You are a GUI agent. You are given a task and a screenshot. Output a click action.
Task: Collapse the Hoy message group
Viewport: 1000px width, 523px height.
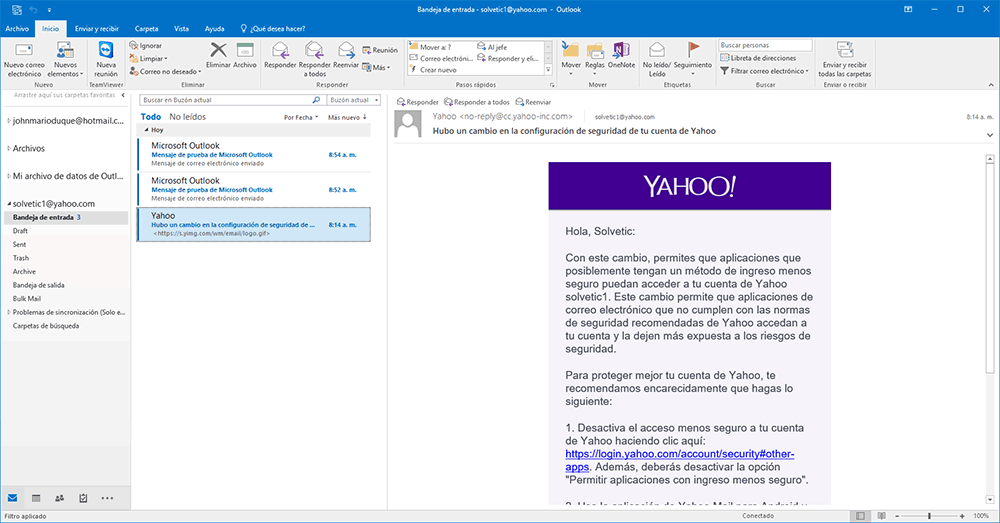pyautogui.click(x=147, y=129)
